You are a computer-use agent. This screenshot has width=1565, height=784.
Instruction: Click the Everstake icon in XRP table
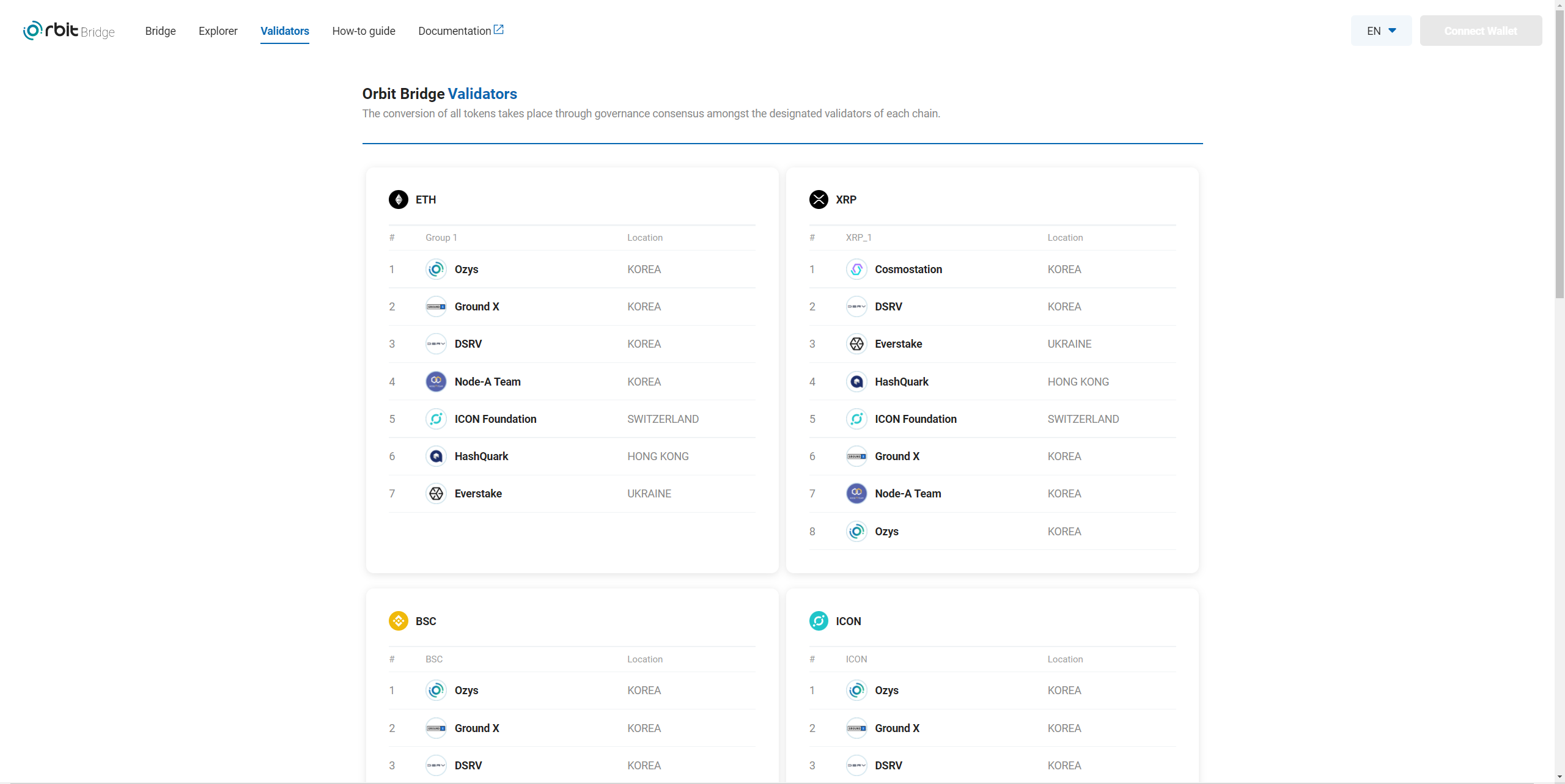856,344
